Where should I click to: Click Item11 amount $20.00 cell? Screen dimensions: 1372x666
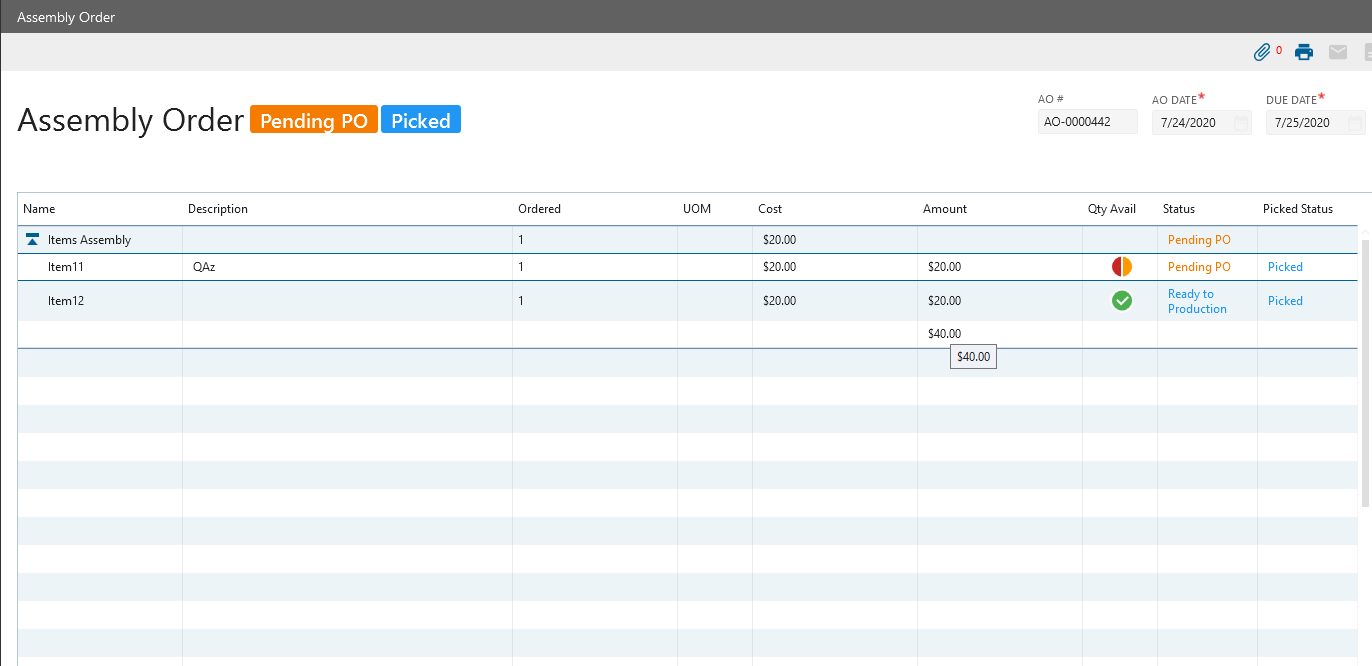click(x=1000, y=267)
